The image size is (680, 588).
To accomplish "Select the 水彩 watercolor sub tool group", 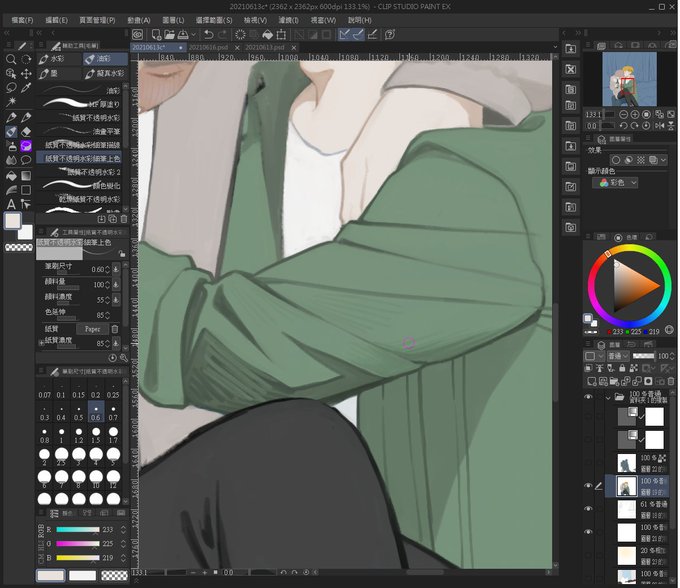I will [x=59, y=59].
